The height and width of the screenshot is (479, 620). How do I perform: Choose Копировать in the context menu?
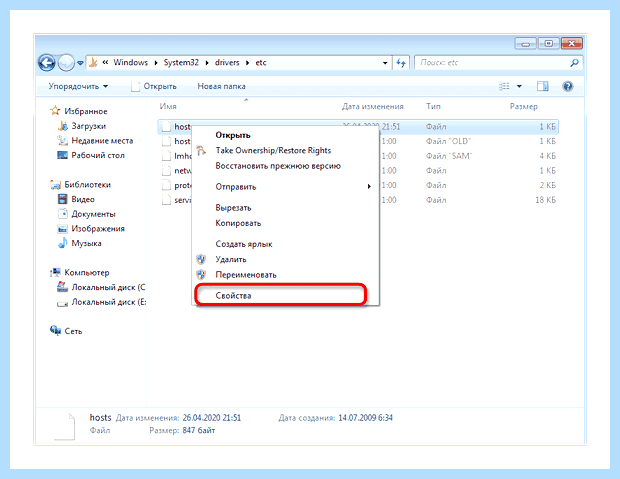click(x=238, y=223)
